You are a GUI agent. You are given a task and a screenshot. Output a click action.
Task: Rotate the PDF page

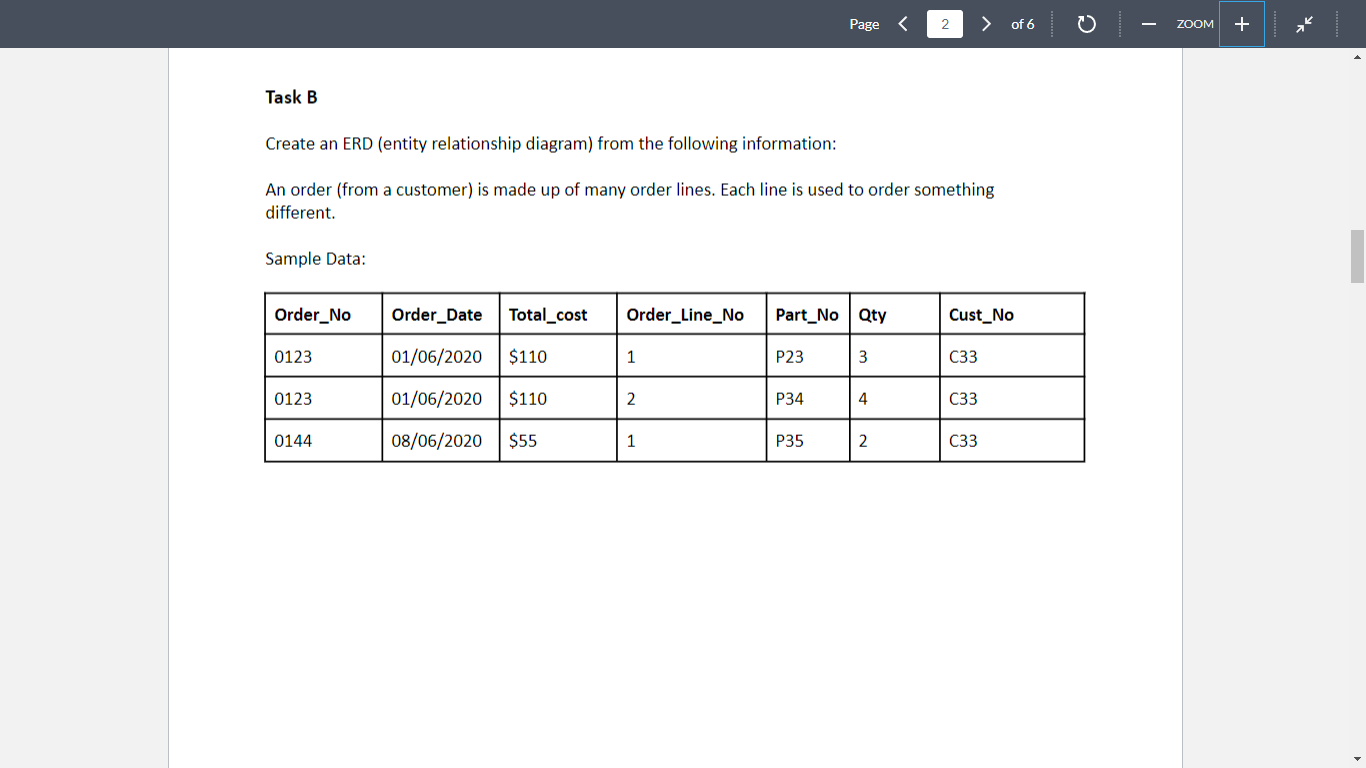tap(1087, 24)
